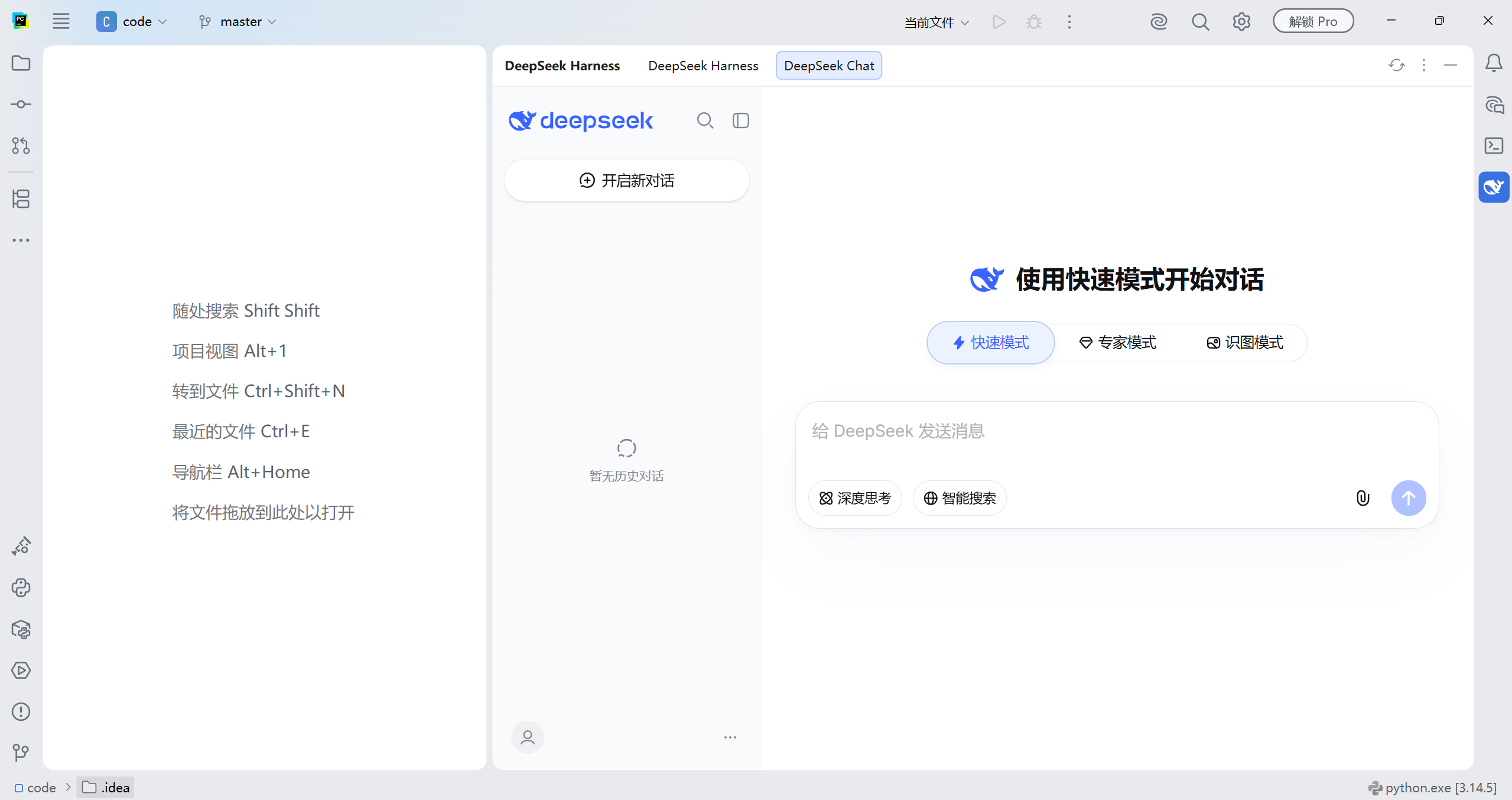1512x800 pixels.
Task: Click the 项目视图 Alt+1 hint
Action: [229, 351]
